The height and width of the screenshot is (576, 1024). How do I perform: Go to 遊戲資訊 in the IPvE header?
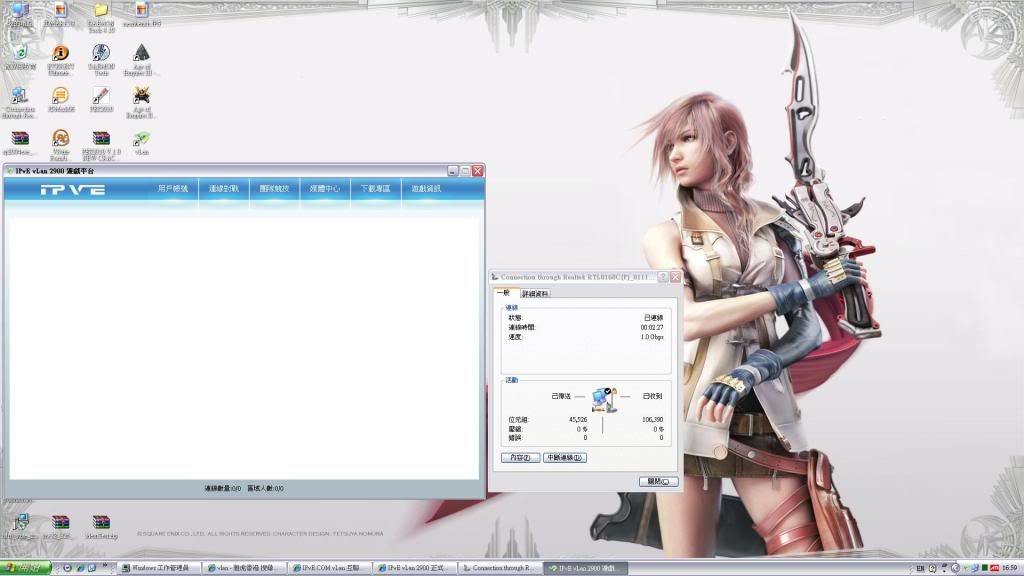pyautogui.click(x=425, y=188)
